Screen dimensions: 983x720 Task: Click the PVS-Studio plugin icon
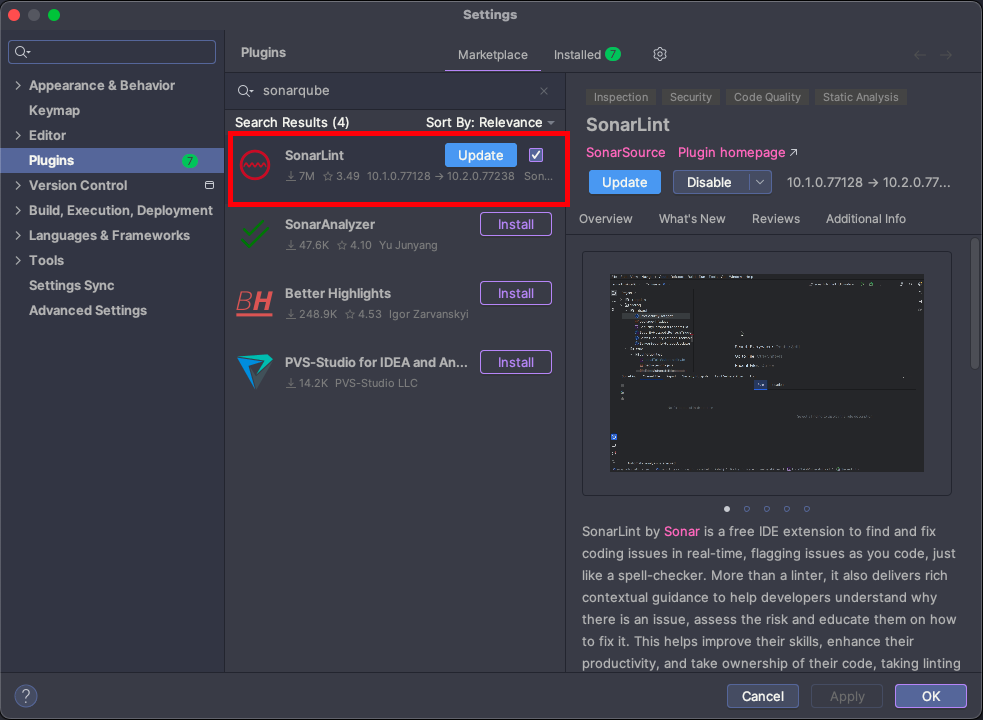255,371
